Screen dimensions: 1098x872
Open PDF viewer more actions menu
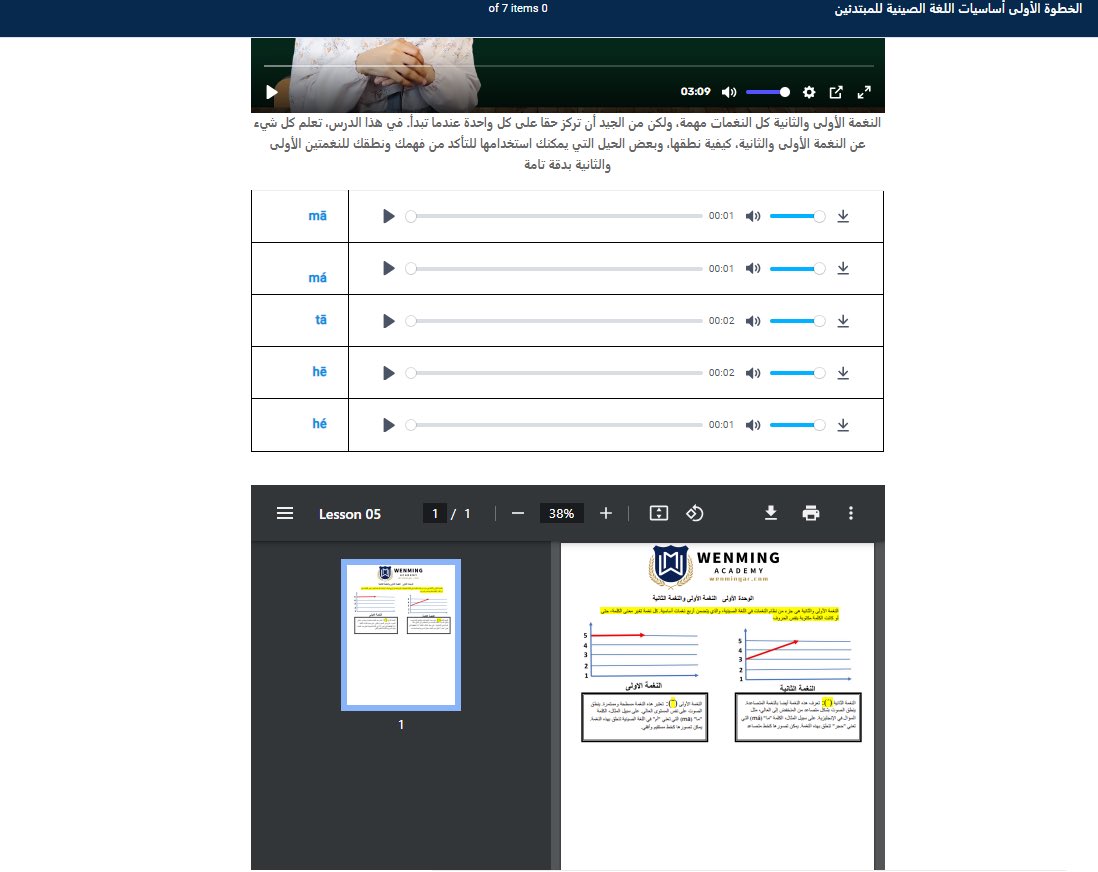point(851,513)
